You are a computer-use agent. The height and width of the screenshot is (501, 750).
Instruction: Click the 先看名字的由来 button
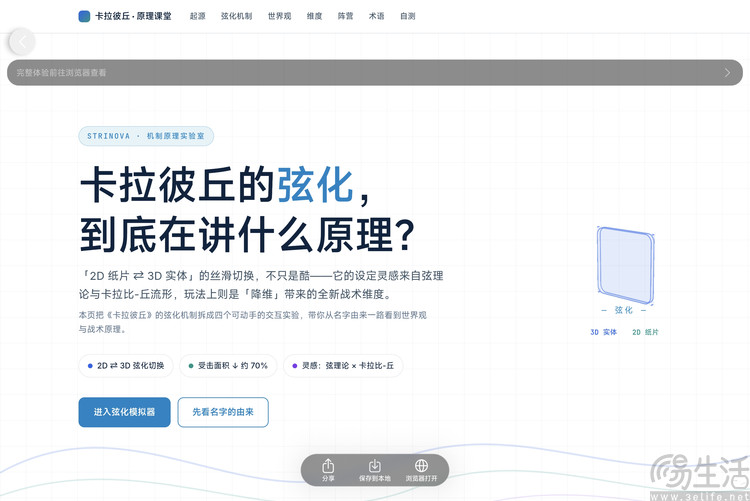pyautogui.click(x=223, y=412)
